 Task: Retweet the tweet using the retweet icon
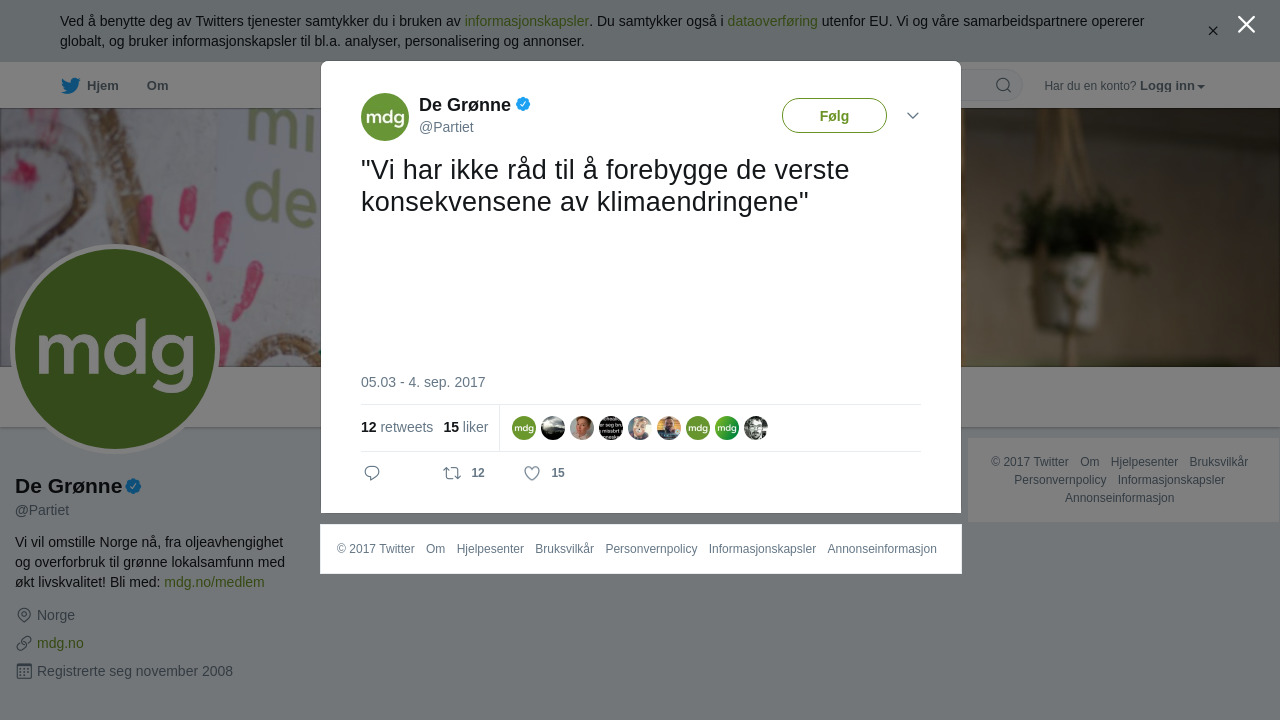[x=452, y=473]
